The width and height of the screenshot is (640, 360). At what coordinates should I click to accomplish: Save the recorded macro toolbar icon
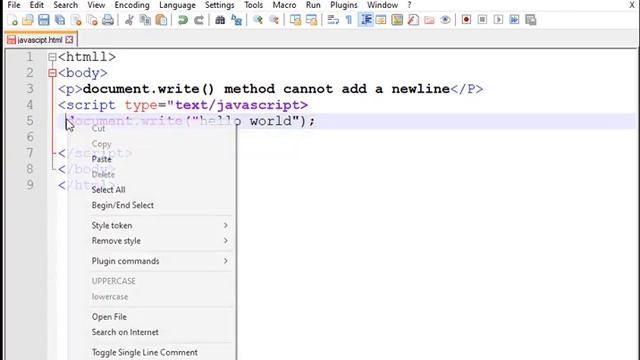pyautogui.click(x=531, y=20)
